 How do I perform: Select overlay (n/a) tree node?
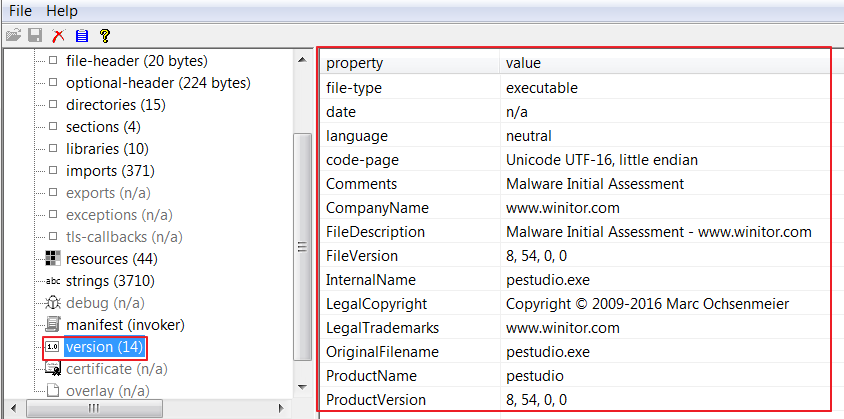pyautogui.click(x=108, y=390)
